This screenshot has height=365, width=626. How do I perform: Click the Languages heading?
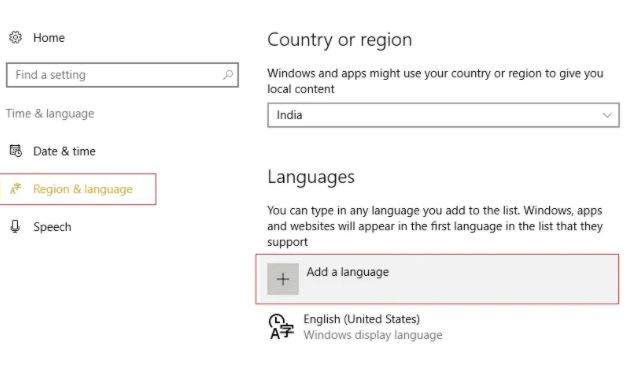pyautogui.click(x=311, y=177)
